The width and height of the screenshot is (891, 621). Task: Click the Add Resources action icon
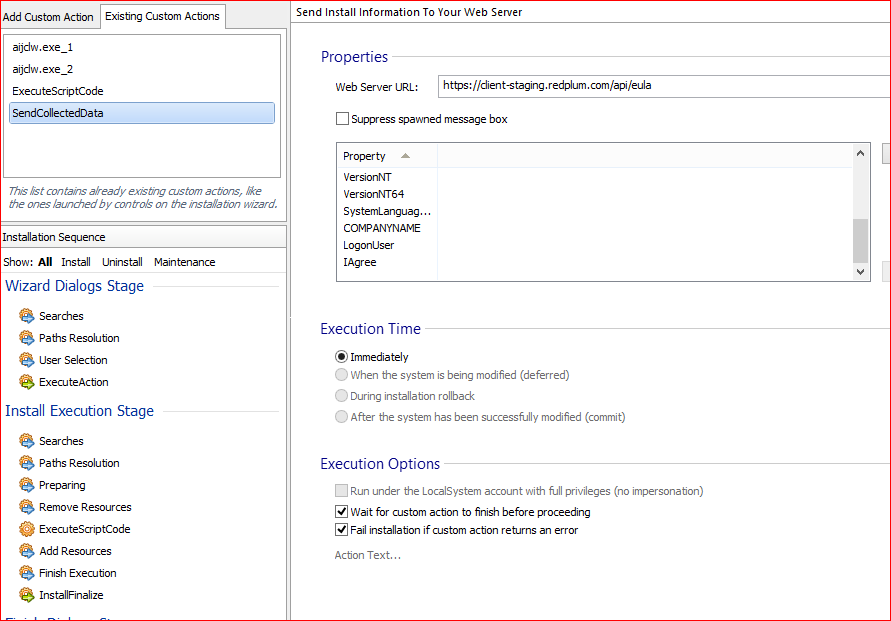[x=26, y=551]
